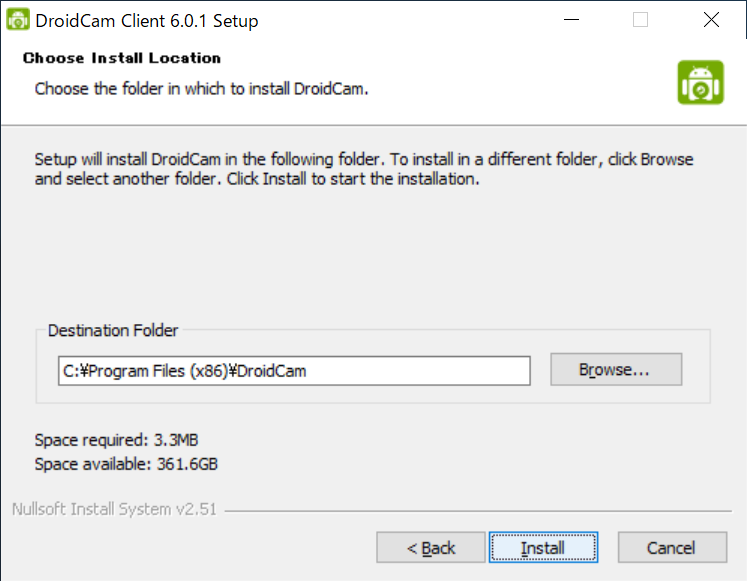
Task: Click the 'Setup will install DroidCam' instruction paragraph
Action: [x=364, y=169]
